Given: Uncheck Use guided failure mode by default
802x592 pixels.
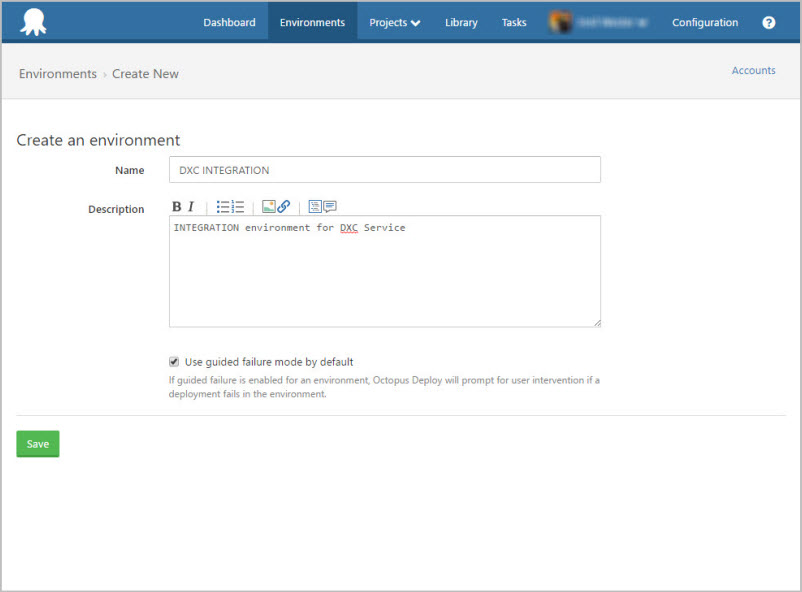Looking at the screenshot, I should [x=174, y=362].
